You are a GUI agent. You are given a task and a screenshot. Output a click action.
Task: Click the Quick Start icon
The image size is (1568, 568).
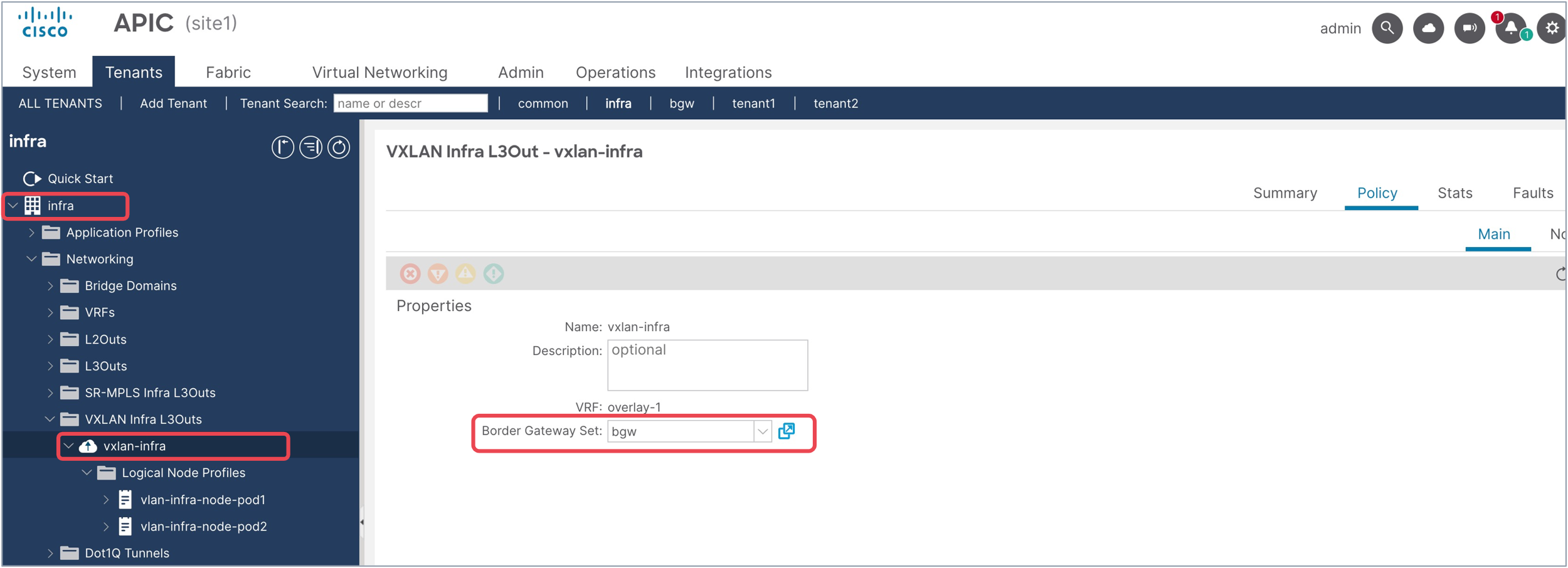click(32, 179)
